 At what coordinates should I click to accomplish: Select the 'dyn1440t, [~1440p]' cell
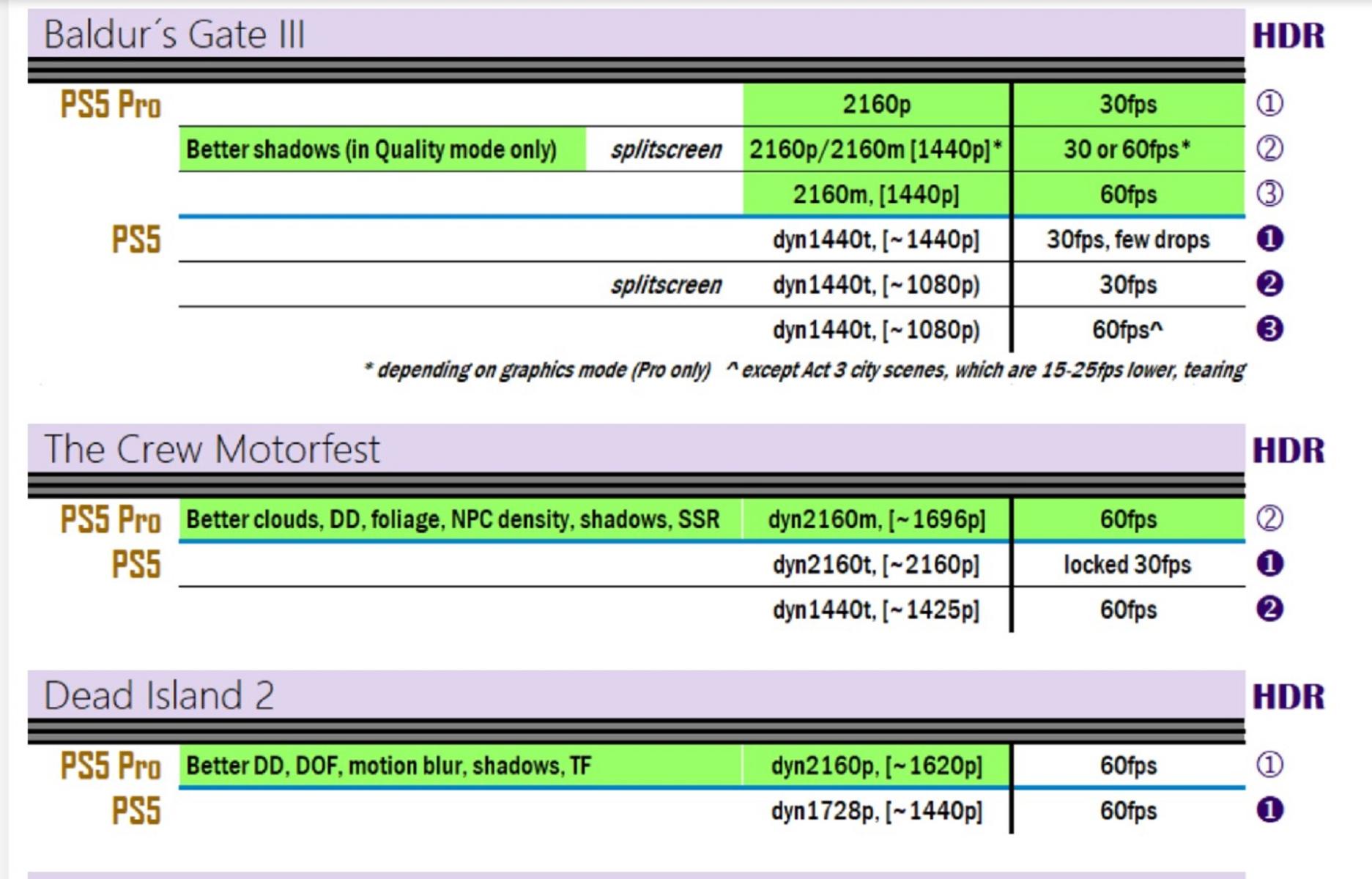876,240
